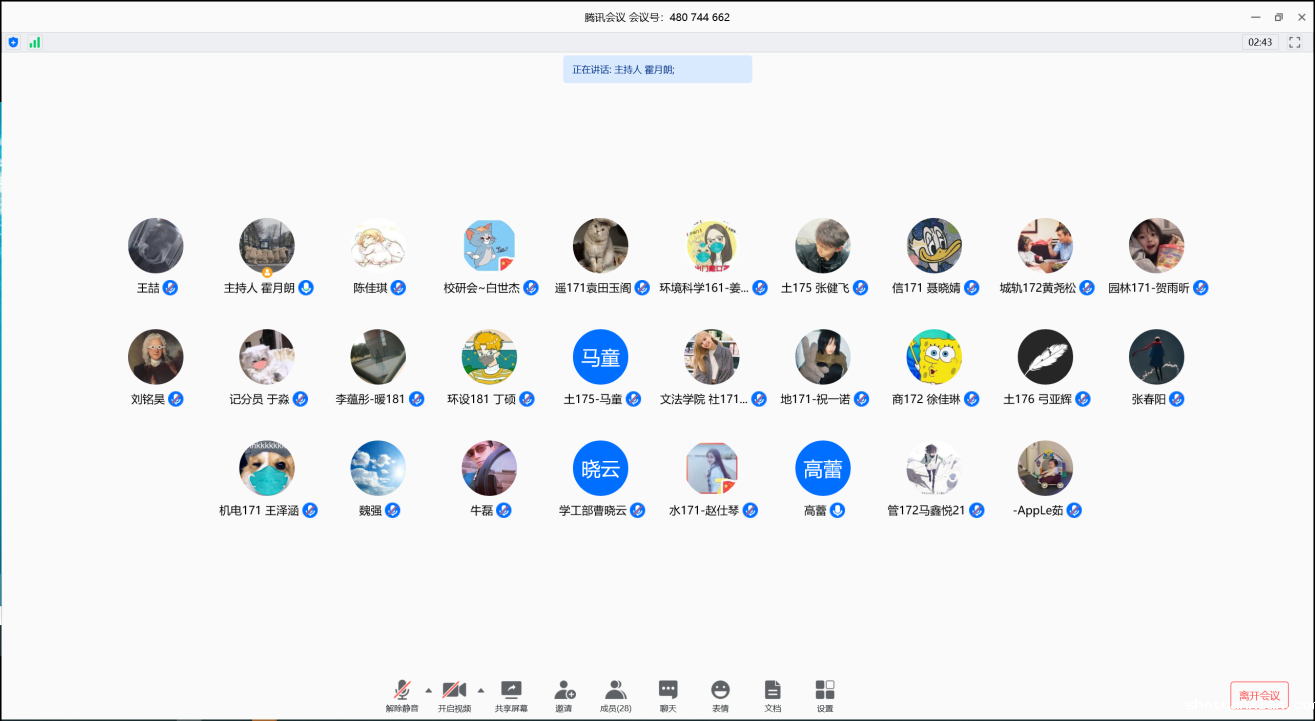Click the 02:43 meeting timer
1316x721 pixels.
tap(1260, 42)
